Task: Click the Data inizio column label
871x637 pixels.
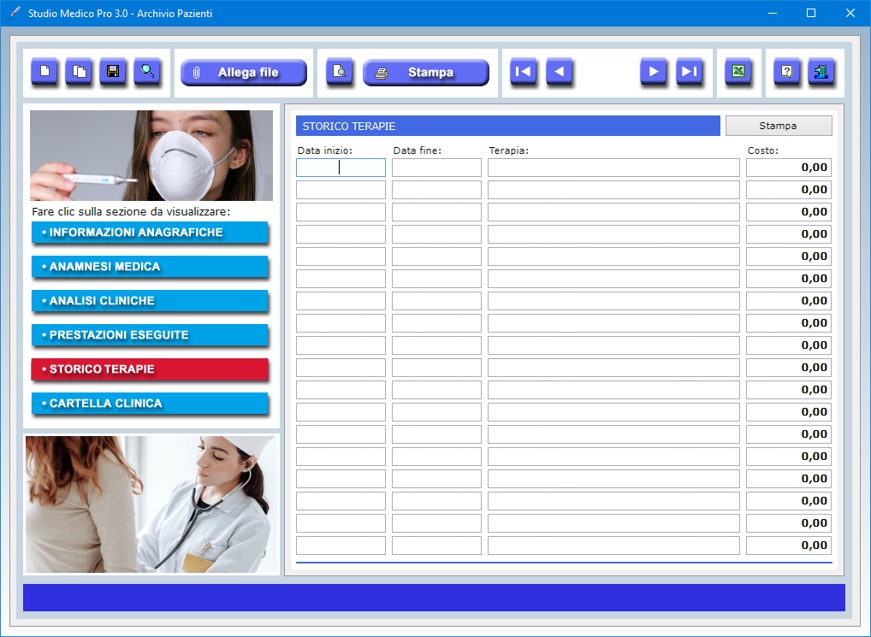Action: point(325,151)
